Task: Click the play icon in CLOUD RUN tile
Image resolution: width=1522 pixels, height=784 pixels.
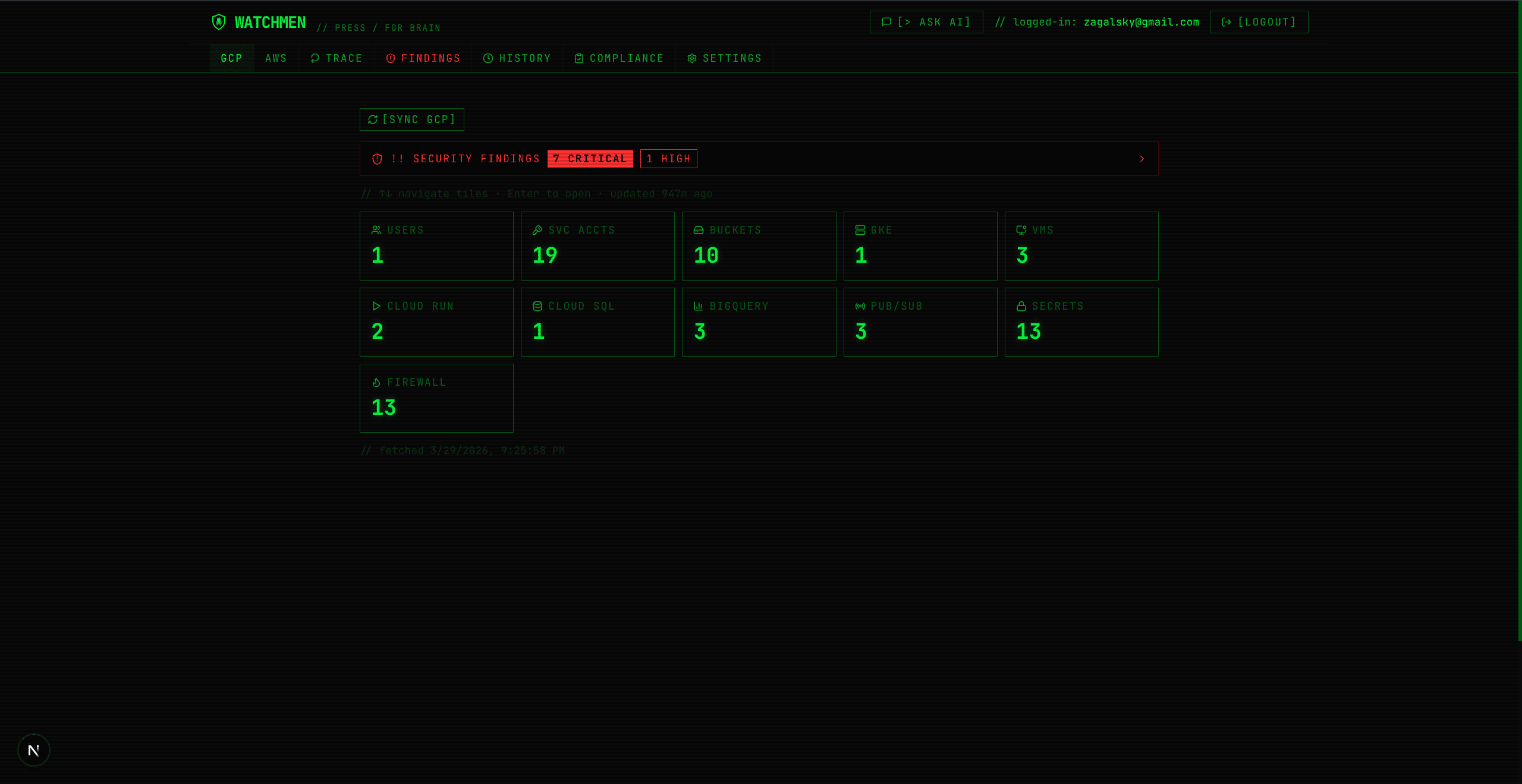Action: pyautogui.click(x=376, y=306)
